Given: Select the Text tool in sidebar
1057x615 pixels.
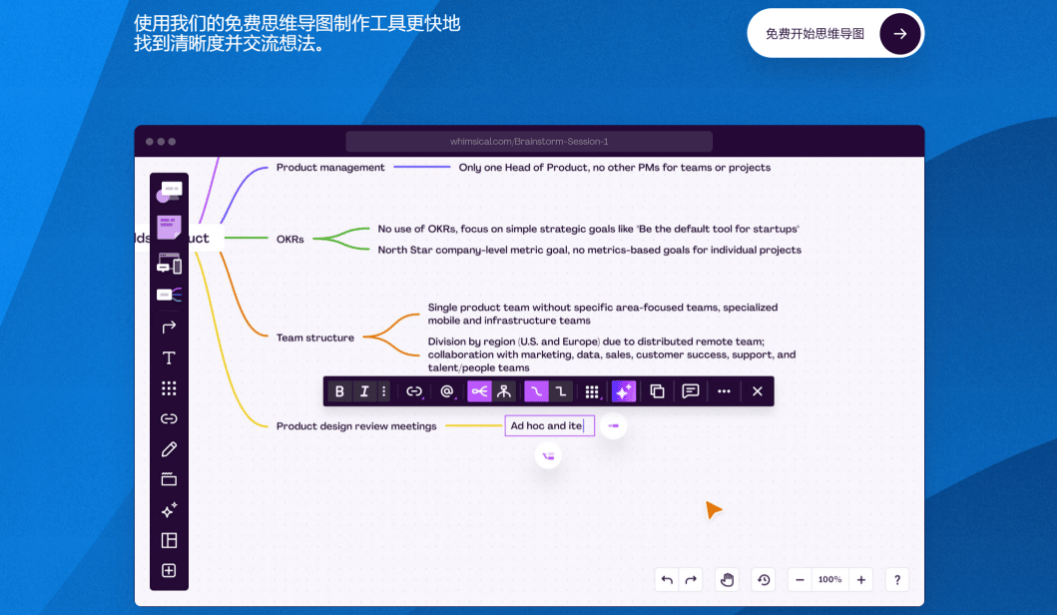Looking at the screenshot, I should coord(169,358).
